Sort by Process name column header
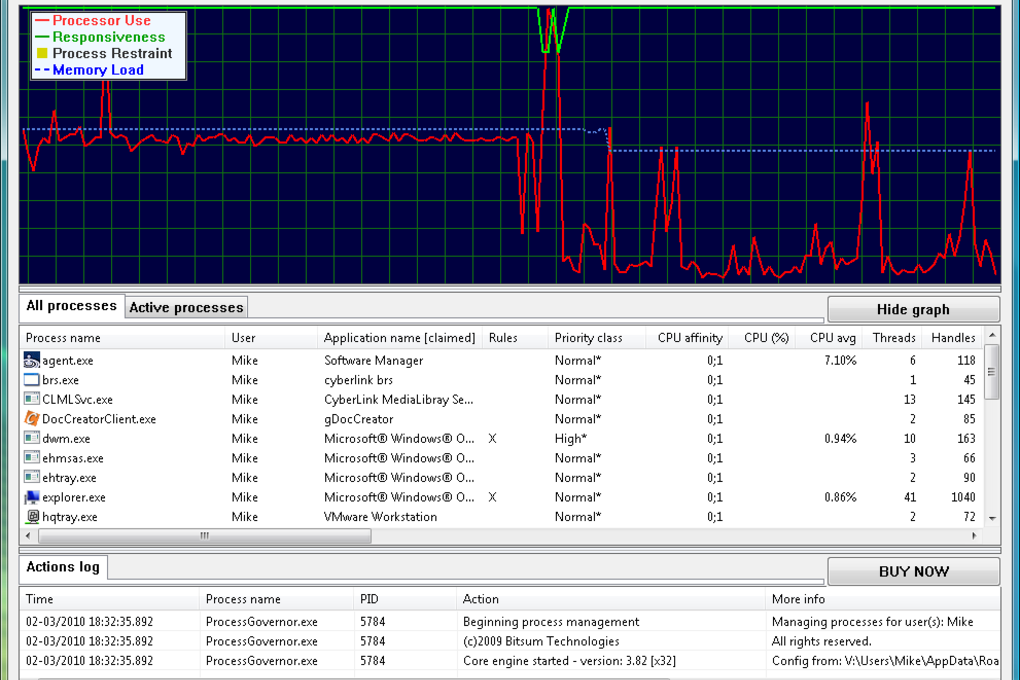Image resolution: width=1020 pixels, height=680 pixels. point(122,338)
